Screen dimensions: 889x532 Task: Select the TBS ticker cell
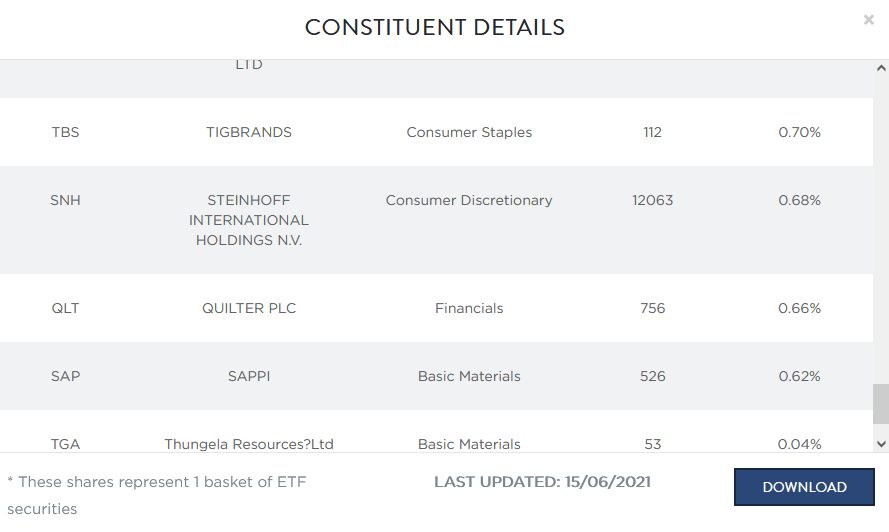click(65, 132)
